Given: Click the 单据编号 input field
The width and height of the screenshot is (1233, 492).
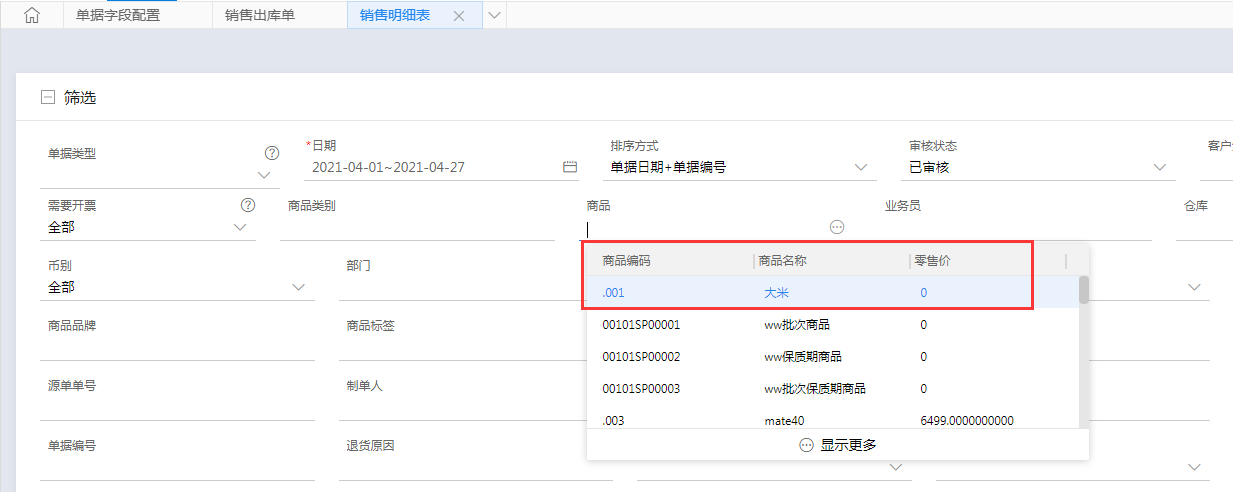Looking at the screenshot, I should (x=177, y=467).
